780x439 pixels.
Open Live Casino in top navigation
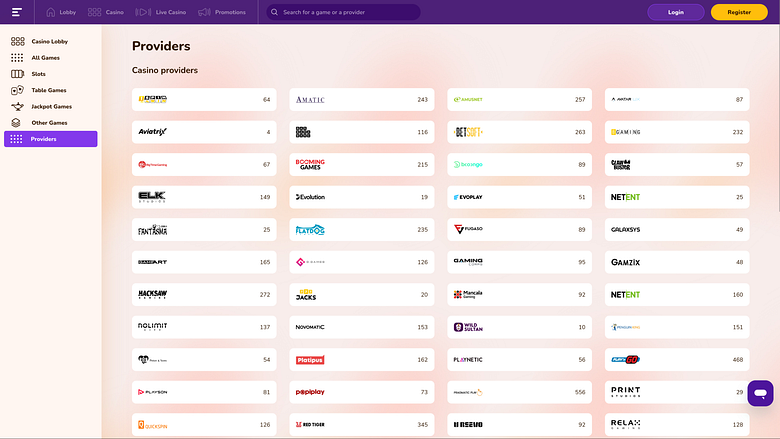[x=161, y=12]
